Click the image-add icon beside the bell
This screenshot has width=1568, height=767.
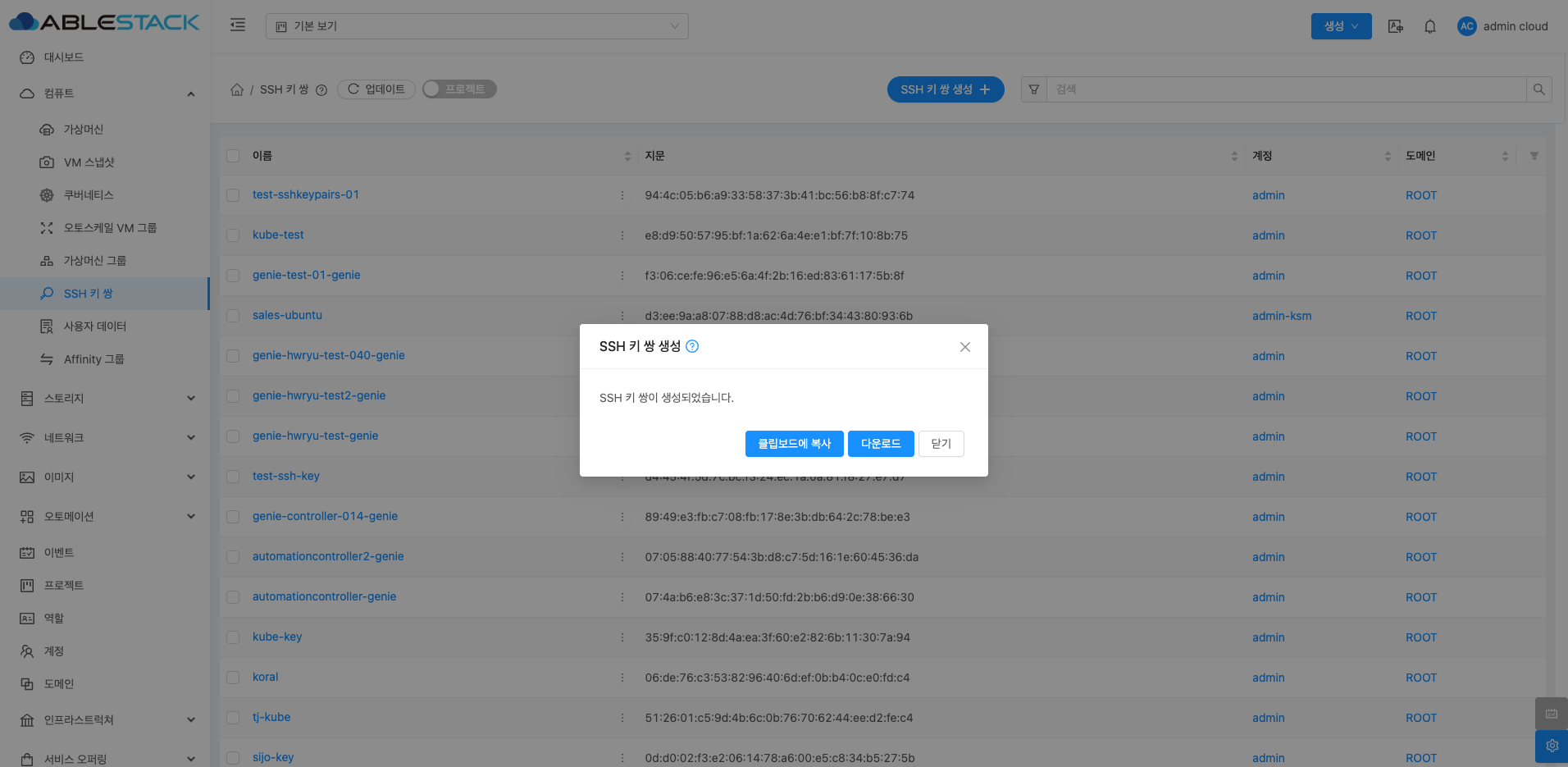click(1395, 26)
